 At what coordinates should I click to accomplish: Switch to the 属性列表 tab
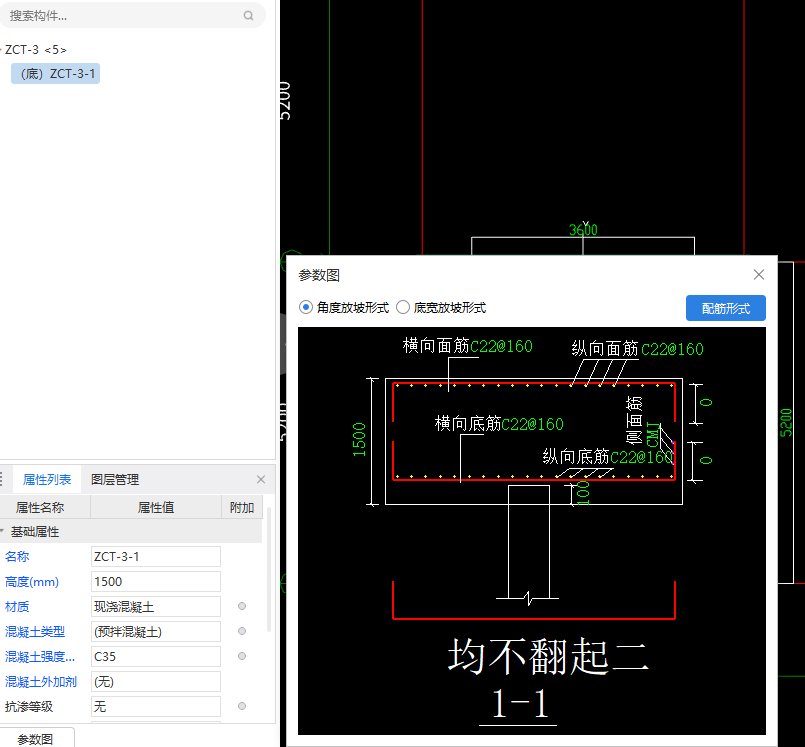click(47, 480)
